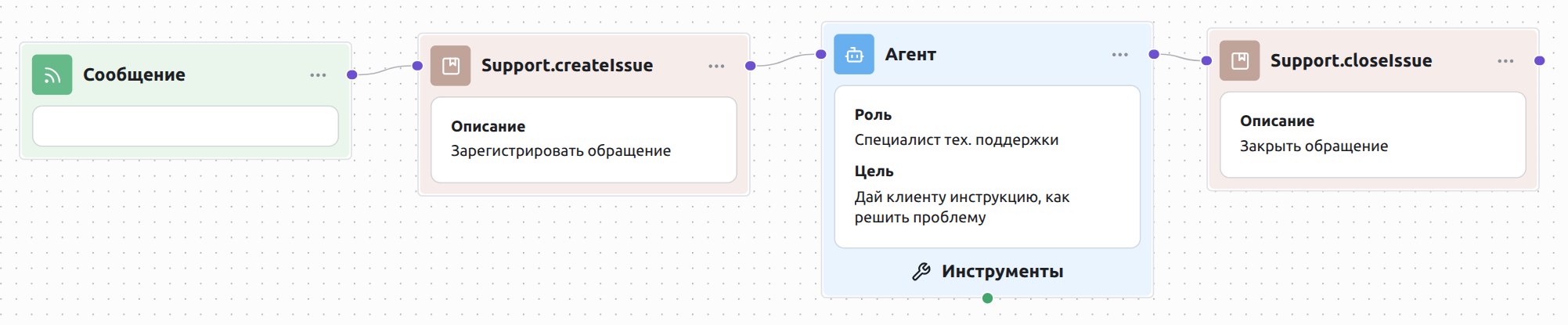The height and width of the screenshot is (325, 1568).
Task: Open the Агент node three-dot menu
Action: coord(1120,55)
